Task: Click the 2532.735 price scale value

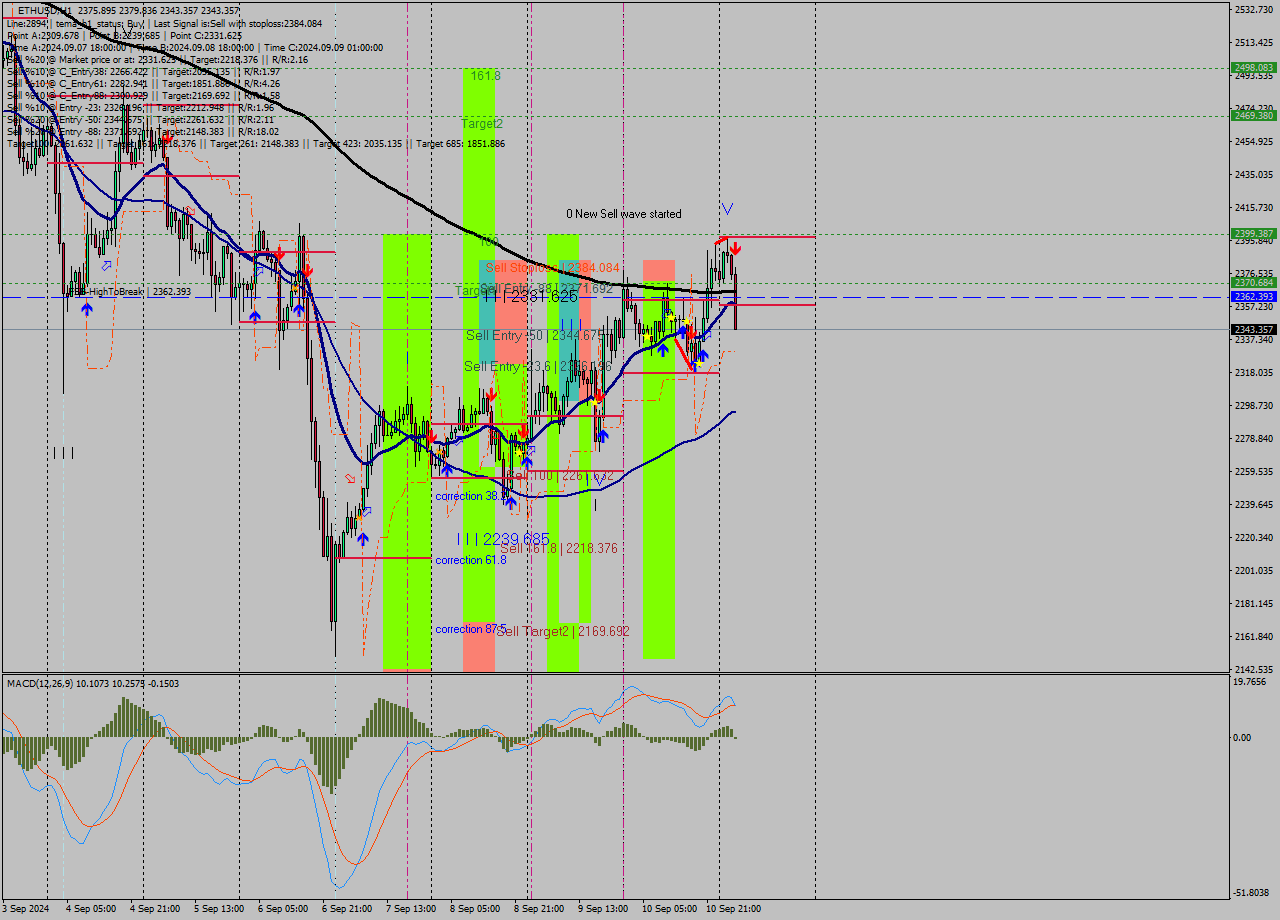Action: [x=1253, y=10]
